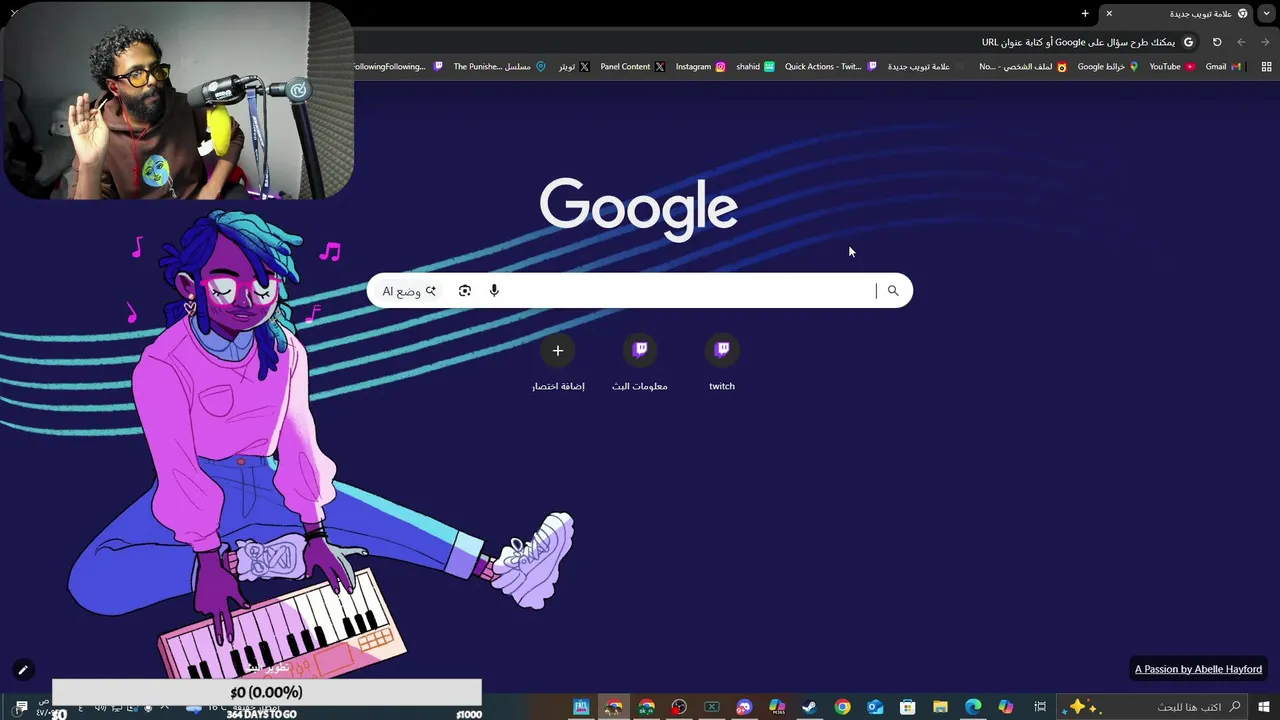1280x720 pixels.
Task: Click the customize page pencil icon
Action: click(22, 670)
